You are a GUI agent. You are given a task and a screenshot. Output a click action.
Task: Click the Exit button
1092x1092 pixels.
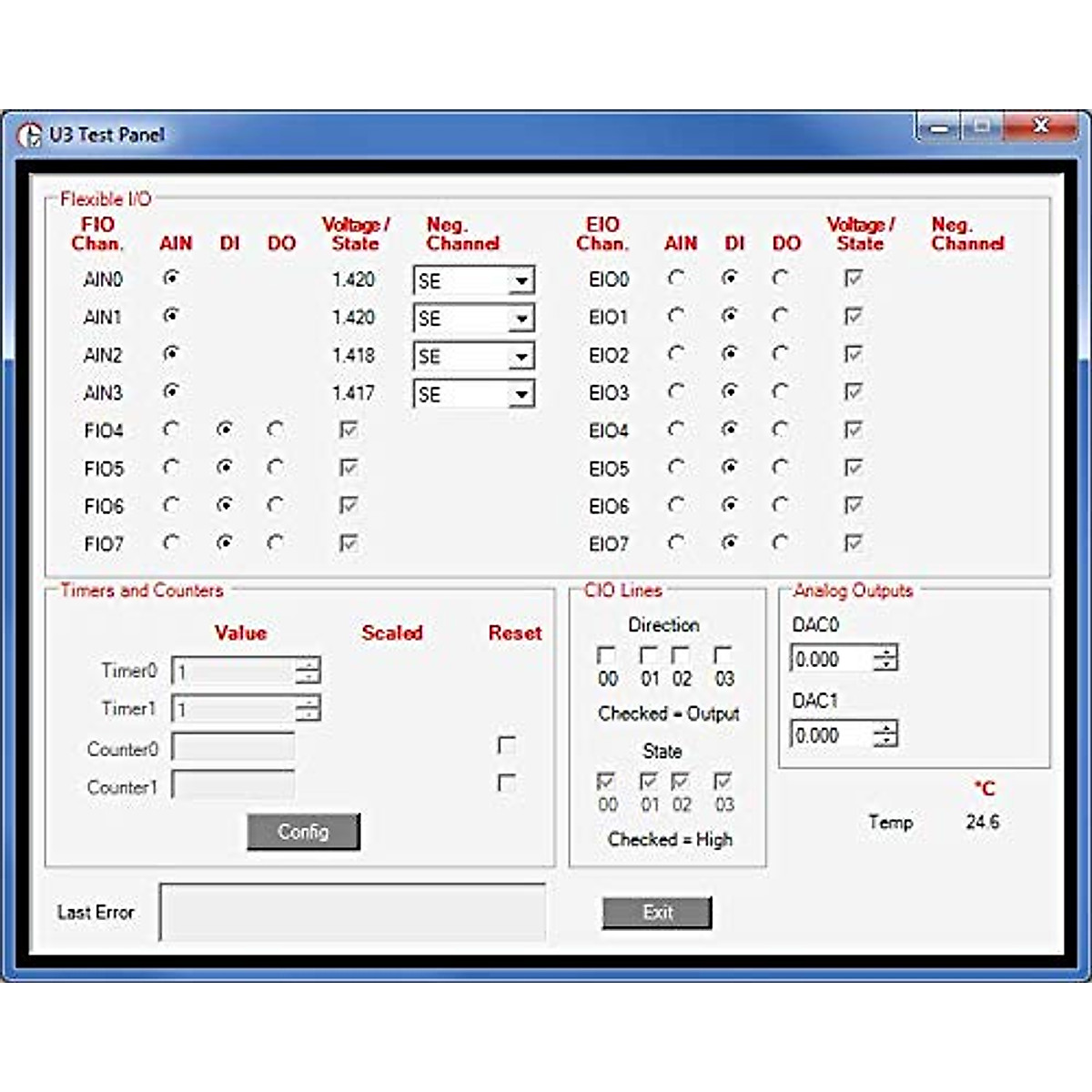656,913
